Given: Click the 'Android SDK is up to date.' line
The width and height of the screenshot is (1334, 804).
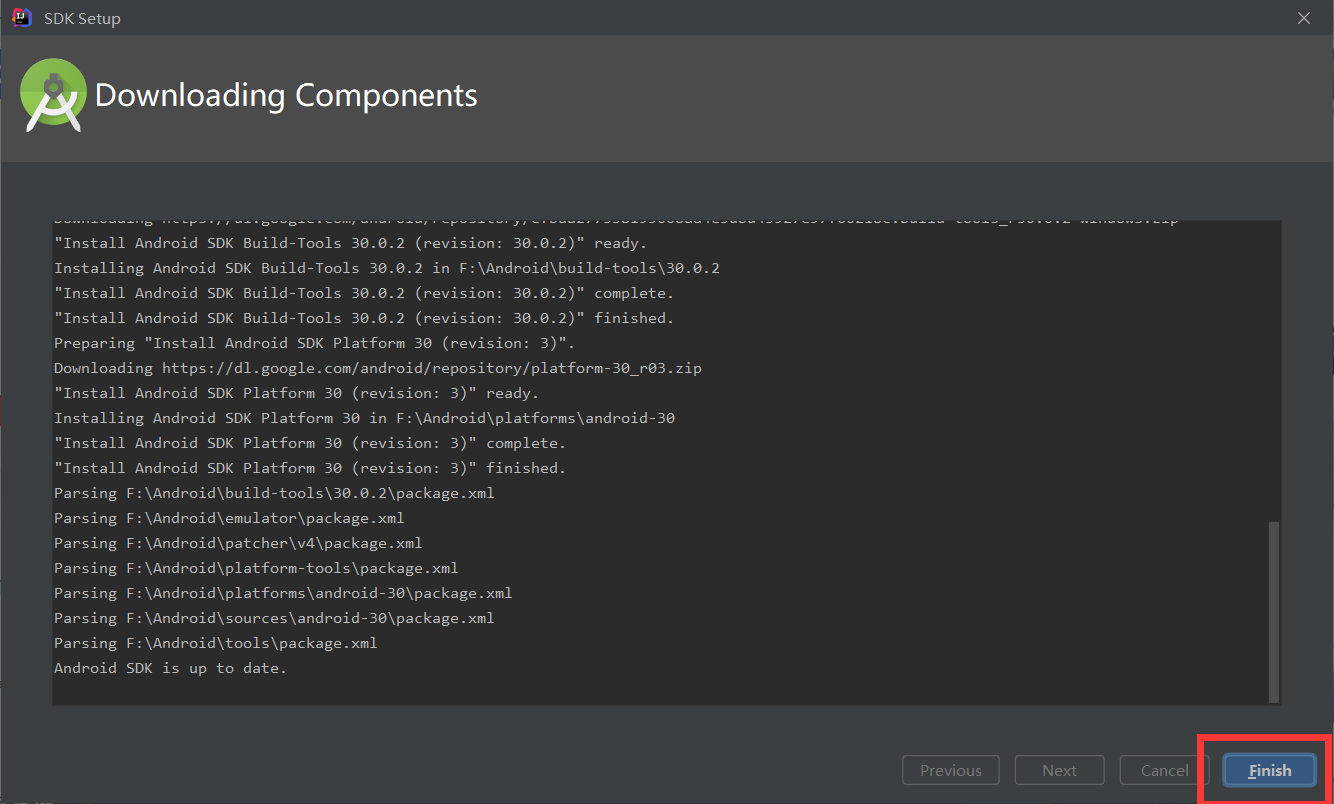Looking at the screenshot, I should point(170,668).
